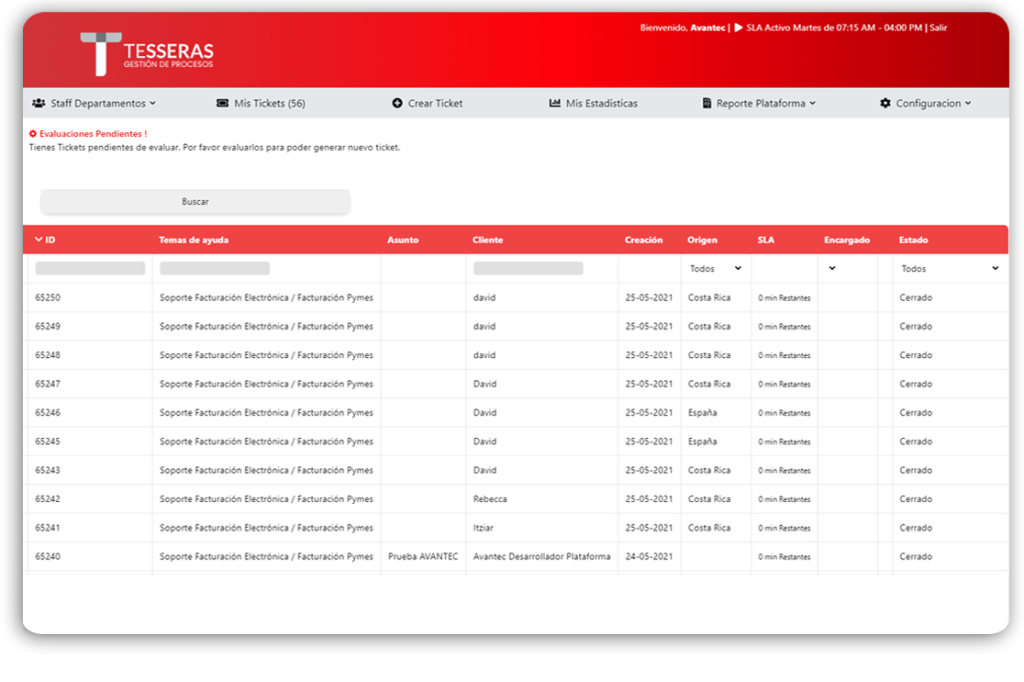1024x682 pixels.
Task: Click the Tesseras logo
Action: click(x=146, y=54)
